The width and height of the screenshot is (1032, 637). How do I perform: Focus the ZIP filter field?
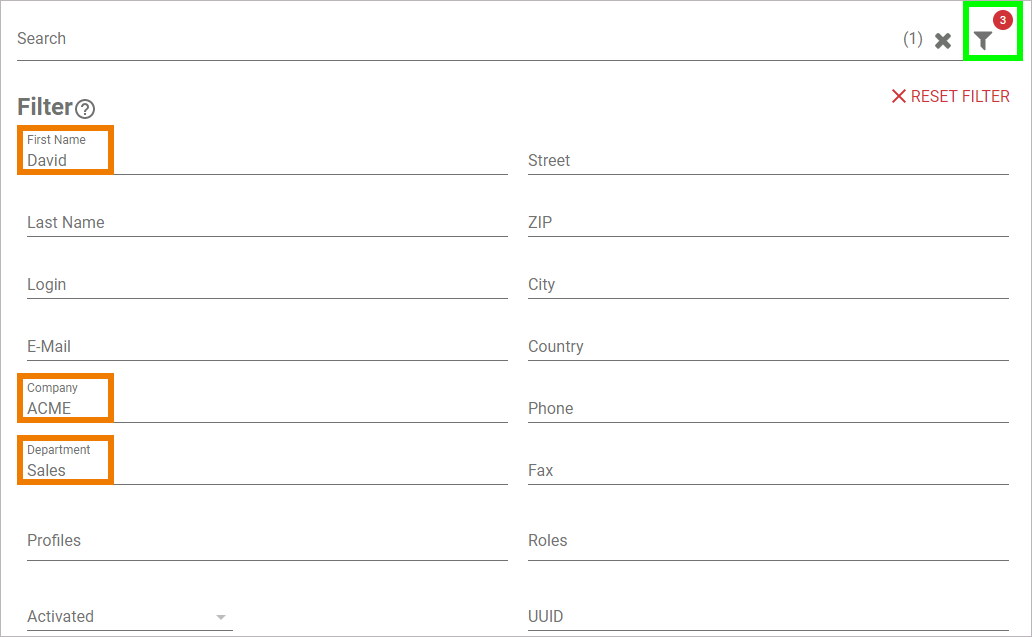767,223
